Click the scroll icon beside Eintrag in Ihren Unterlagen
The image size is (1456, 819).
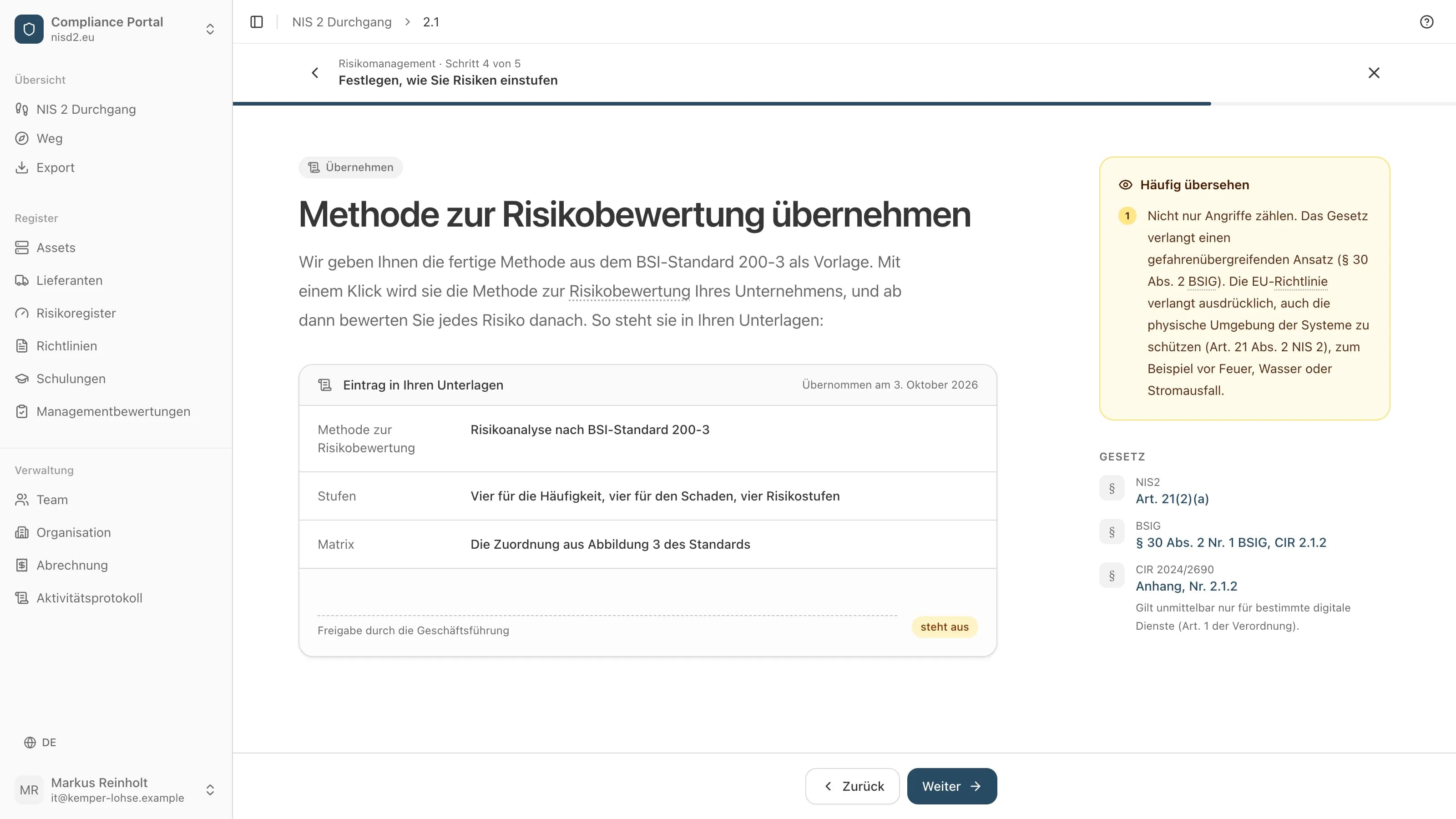(x=324, y=385)
